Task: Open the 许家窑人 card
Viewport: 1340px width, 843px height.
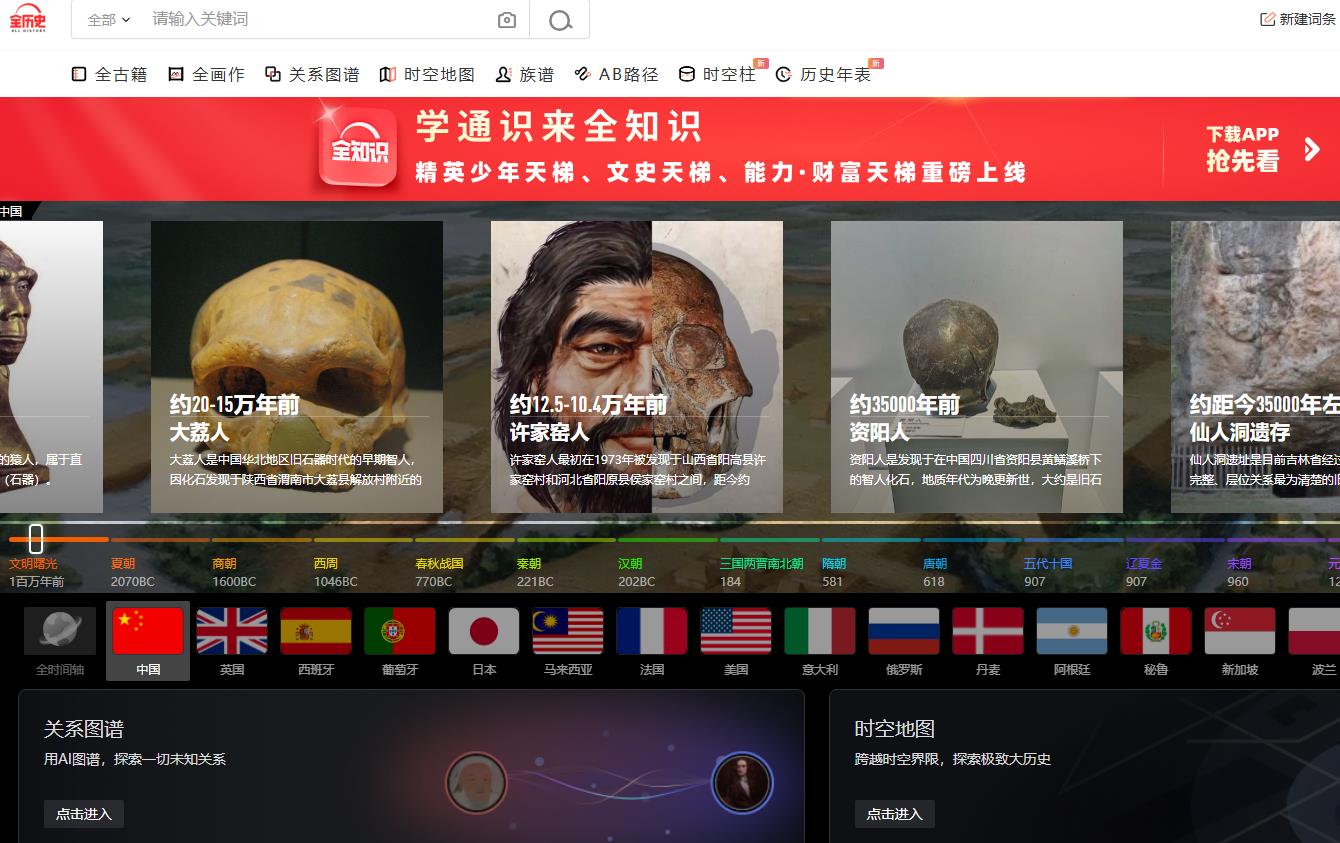Action: (x=637, y=367)
